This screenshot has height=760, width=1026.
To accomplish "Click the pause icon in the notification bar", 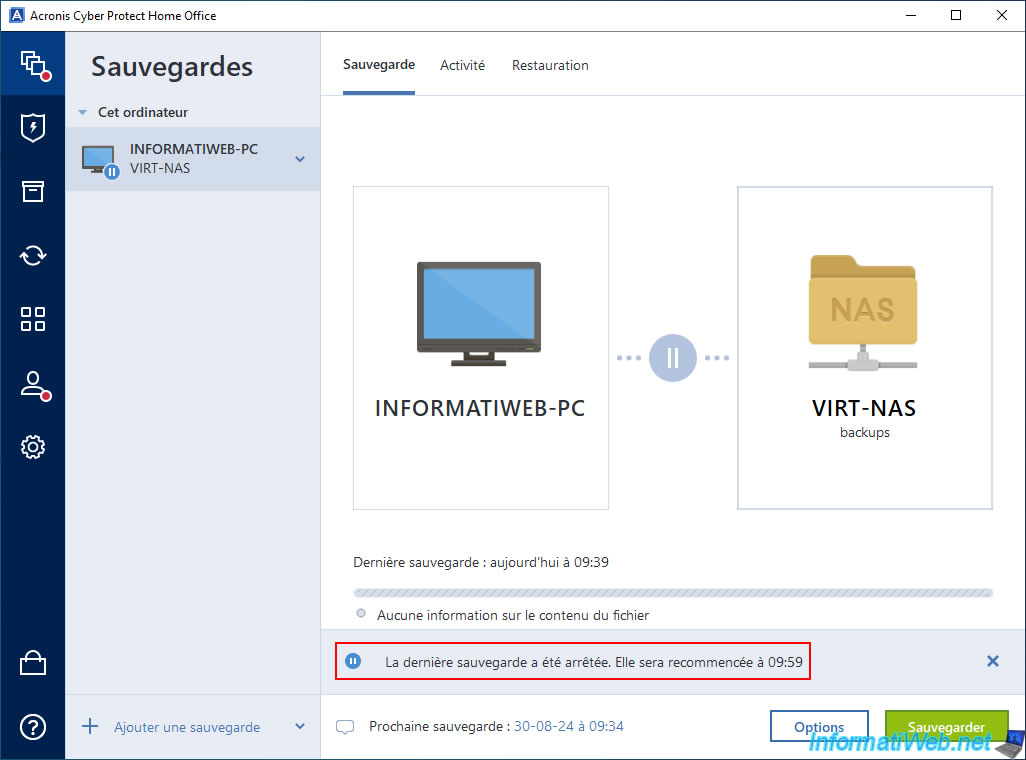I will pos(353,661).
